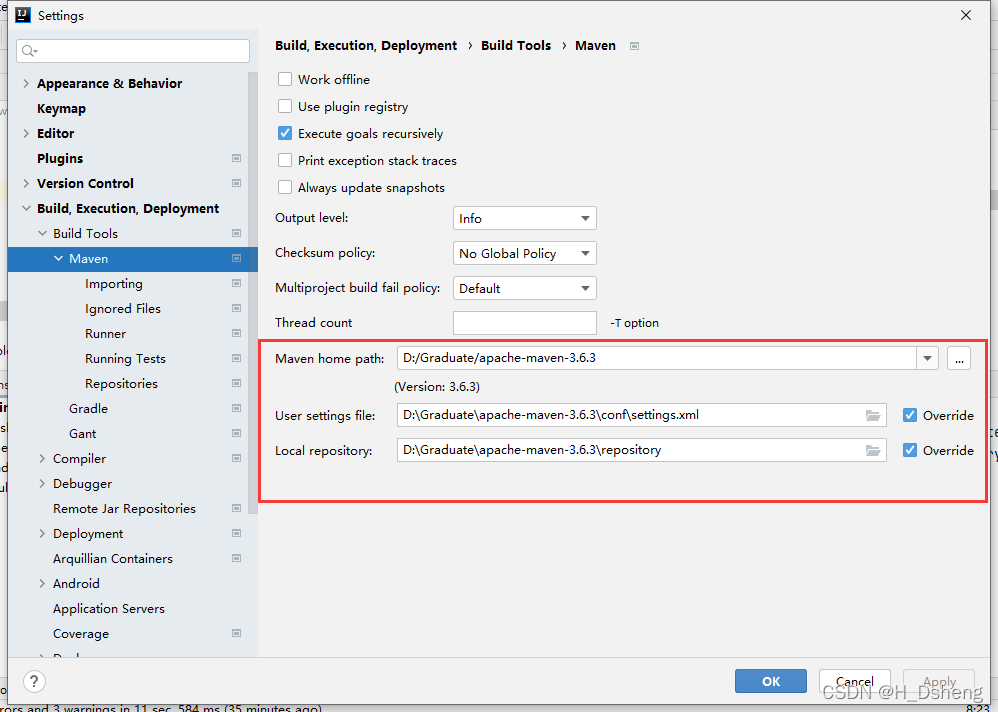Select Application Servers page
The width and height of the screenshot is (998, 712).
click(109, 609)
